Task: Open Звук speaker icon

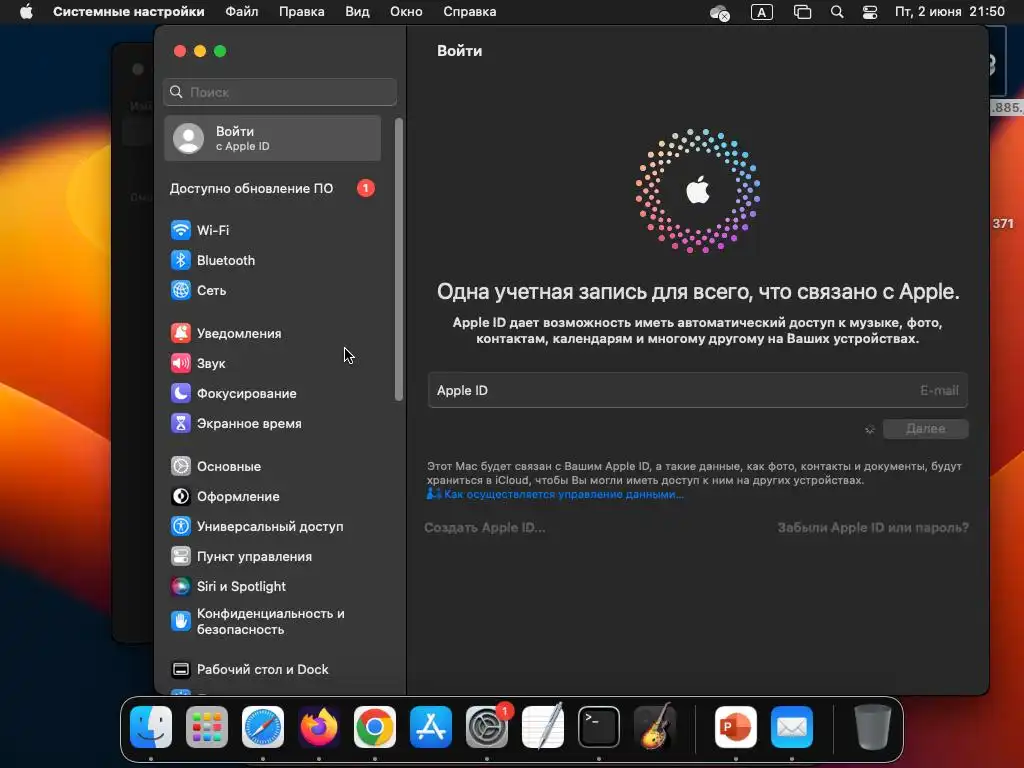Action: (181, 363)
